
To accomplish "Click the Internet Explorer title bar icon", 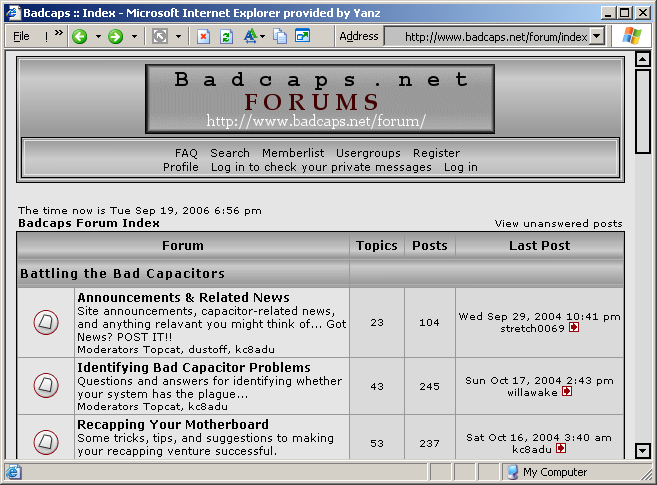I will [13, 13].
